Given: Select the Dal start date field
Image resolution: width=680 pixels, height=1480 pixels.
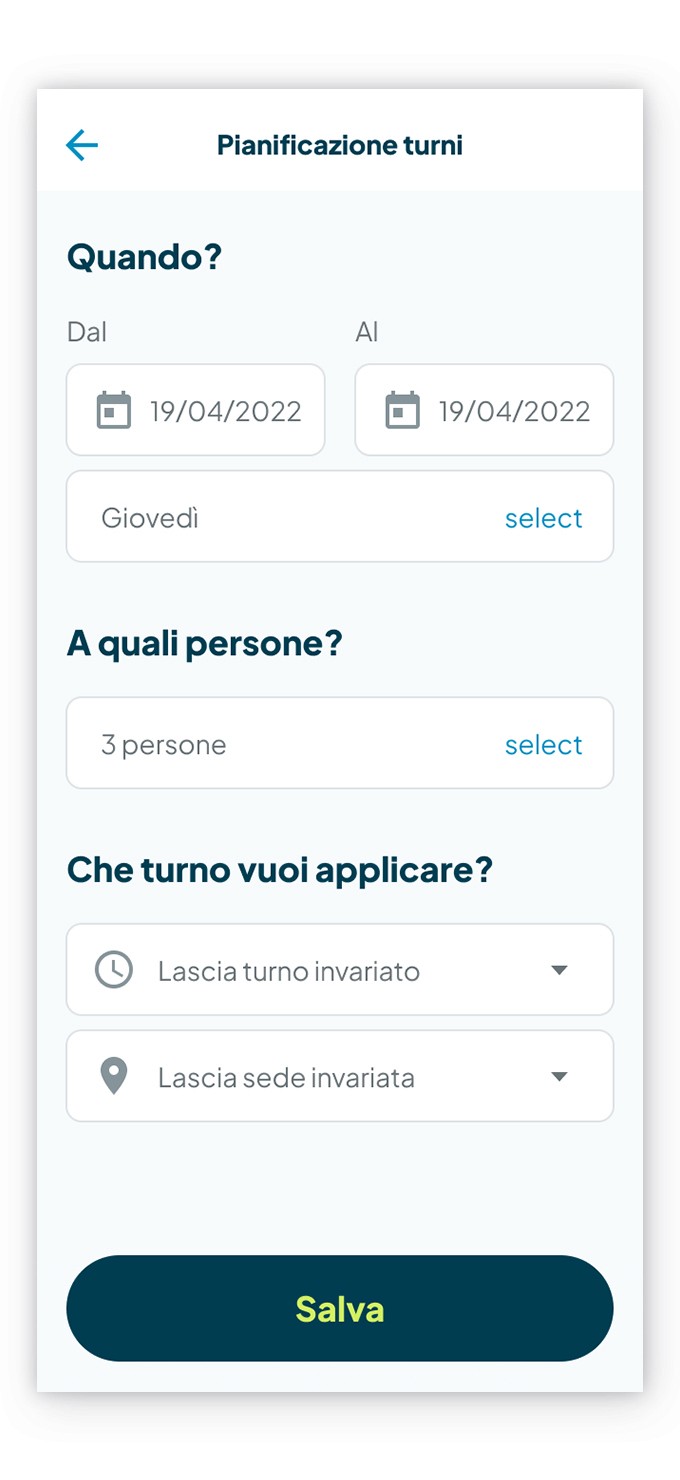Looking at the screenshot, I should pyautogui.click(x=195, y=409).
